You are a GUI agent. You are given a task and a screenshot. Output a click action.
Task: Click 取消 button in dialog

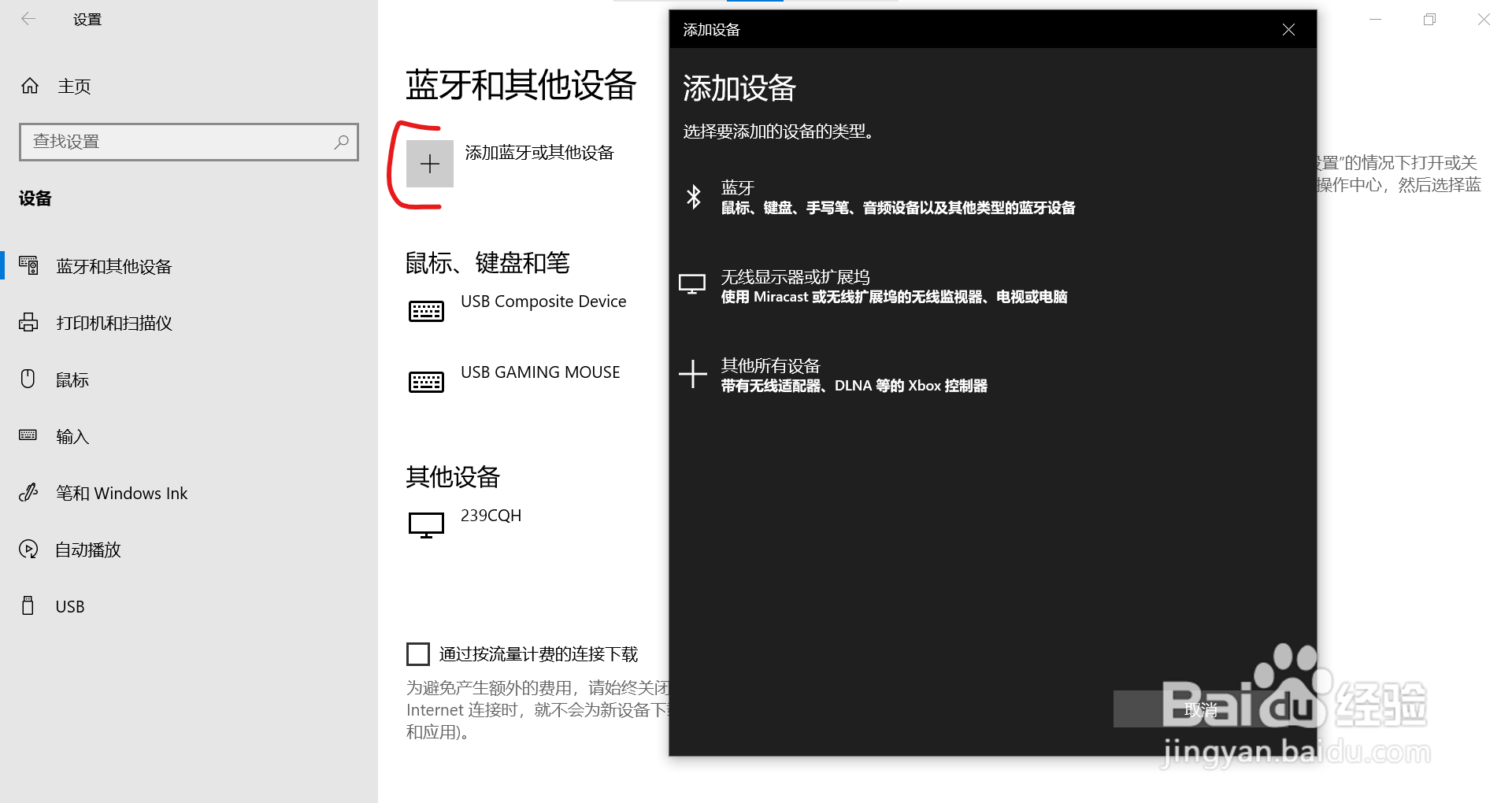click(x=1201, y=709)
